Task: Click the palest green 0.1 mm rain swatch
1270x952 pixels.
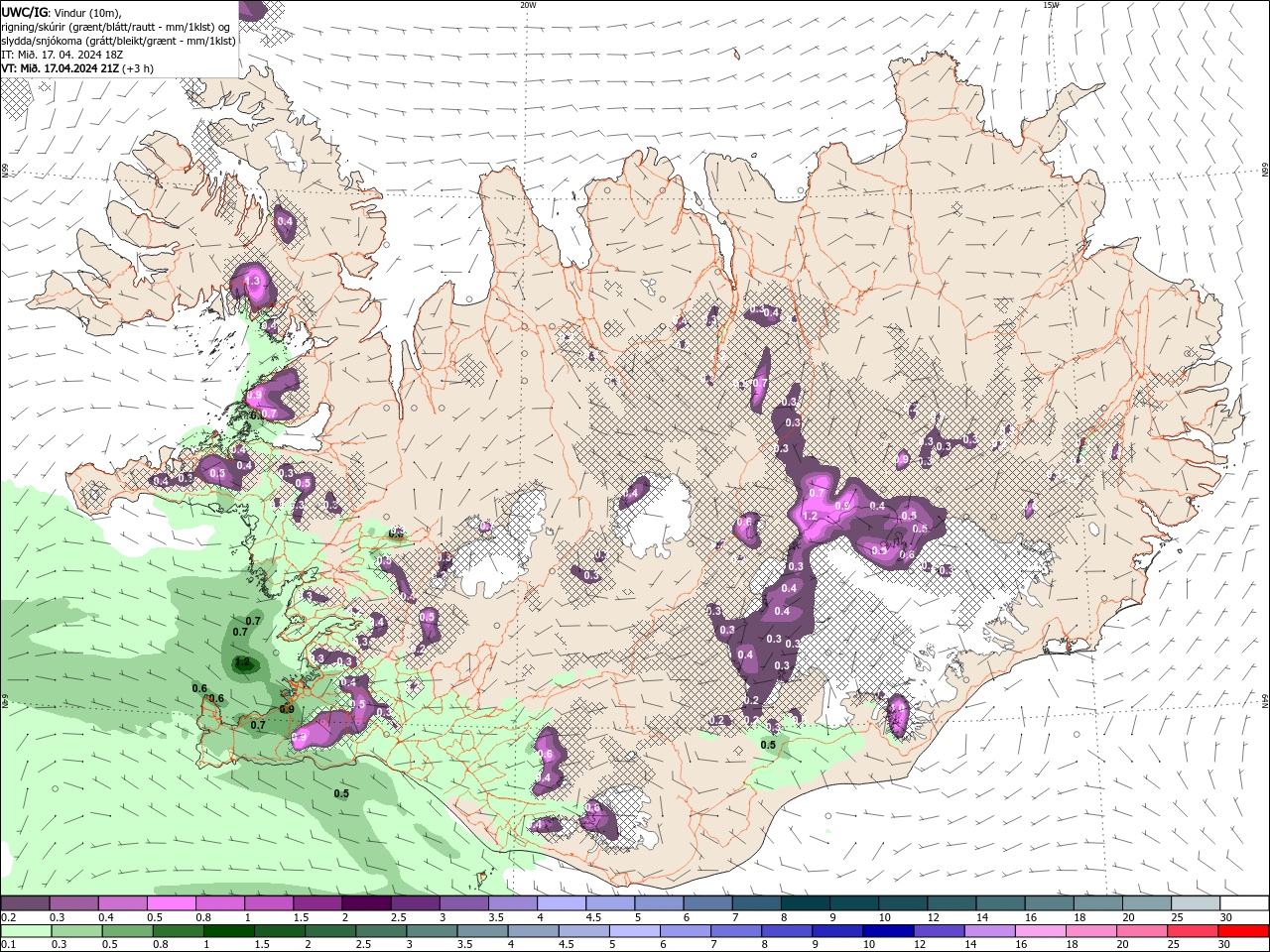Action: coord(25,931)
